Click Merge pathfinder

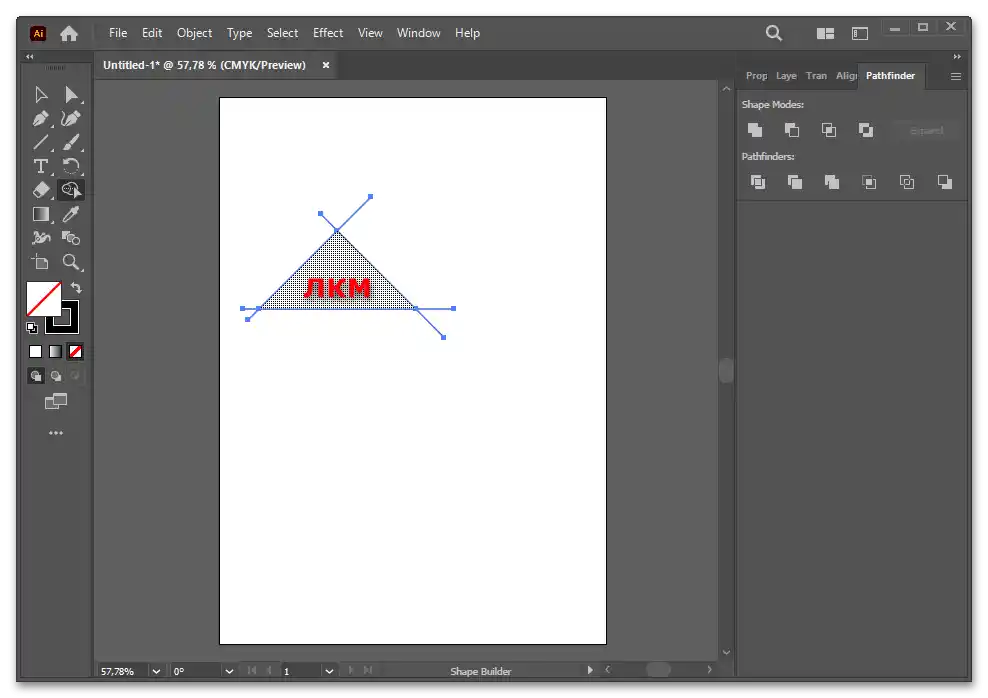coord(832,182)
